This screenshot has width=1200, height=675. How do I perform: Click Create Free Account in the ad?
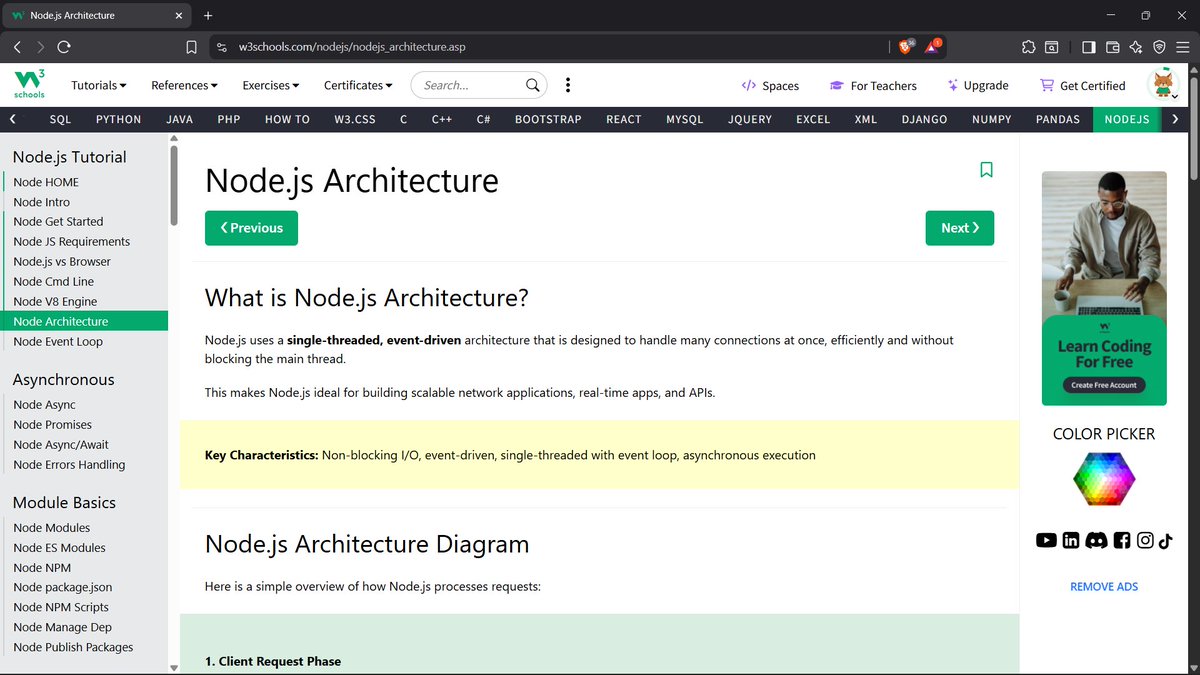point(1104,385)
